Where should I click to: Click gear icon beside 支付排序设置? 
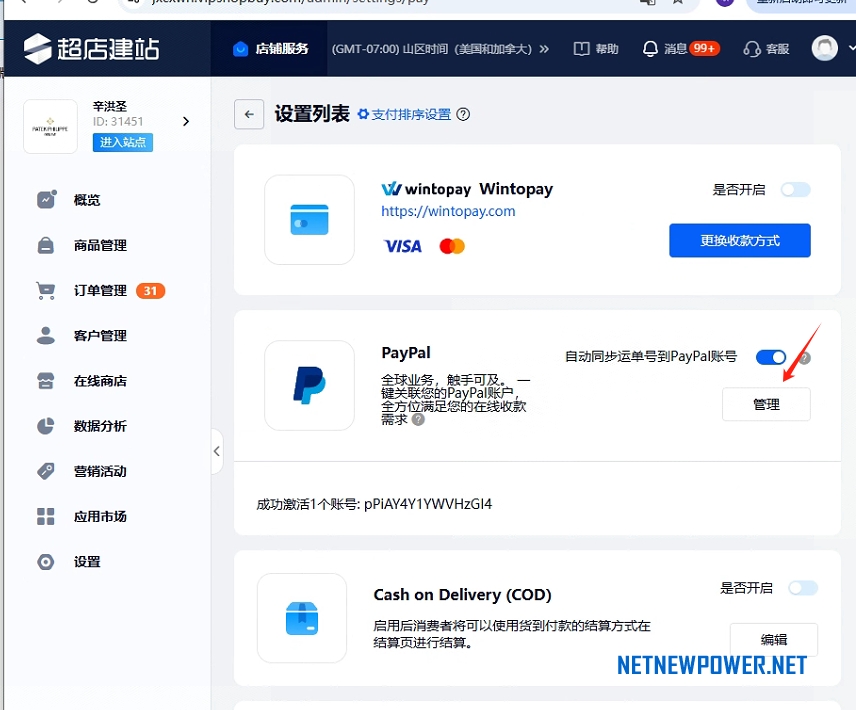click(x=363, y=114)
